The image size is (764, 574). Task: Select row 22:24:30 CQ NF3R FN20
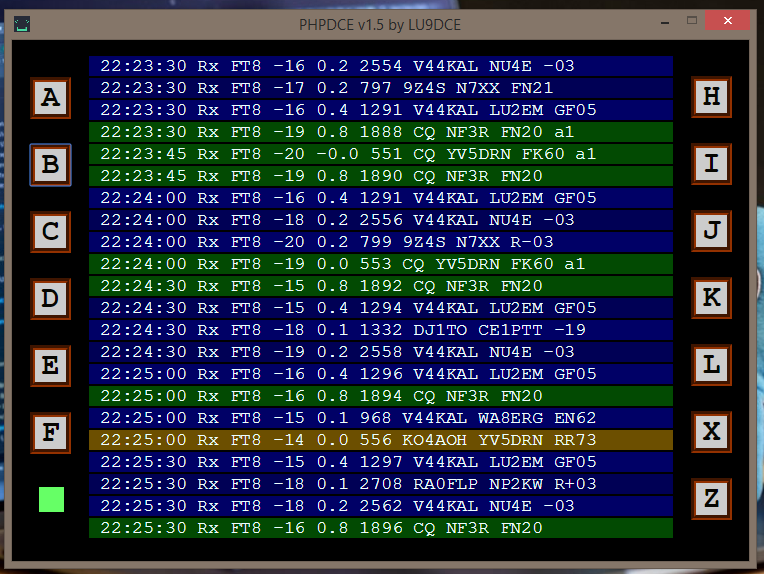pyautogui.click(x=381, y=286)
